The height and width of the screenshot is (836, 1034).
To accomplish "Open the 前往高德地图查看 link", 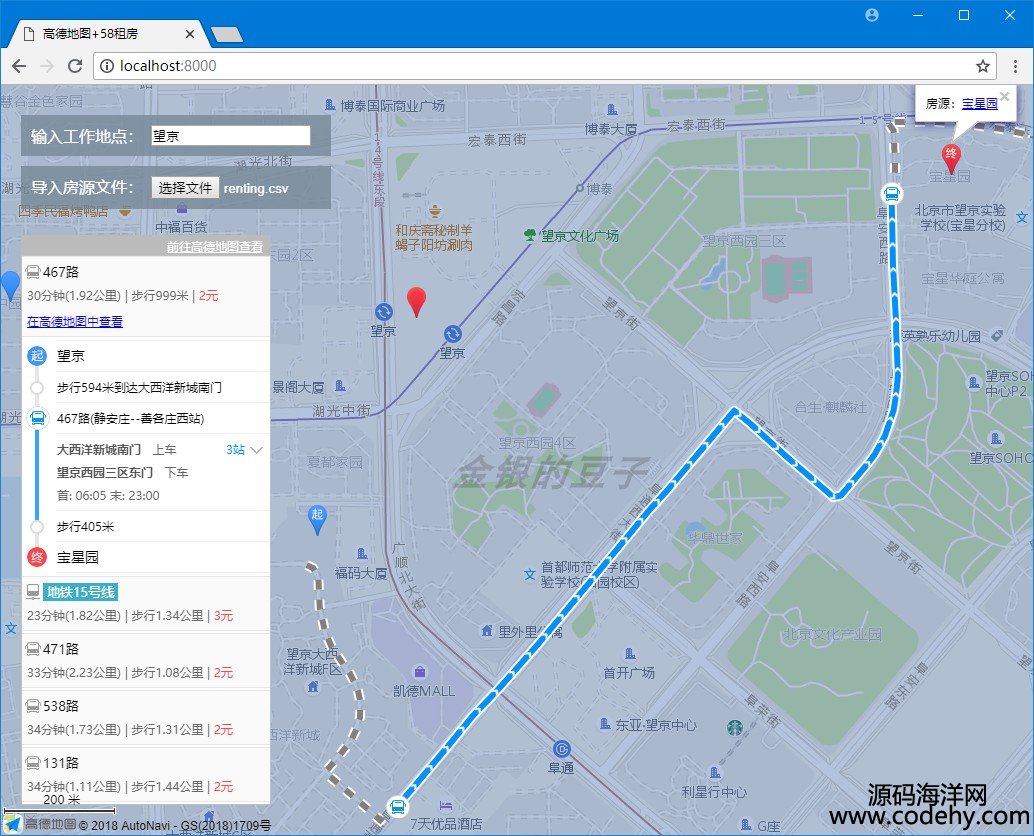I will pyautogui.click(x=214, y=247).
